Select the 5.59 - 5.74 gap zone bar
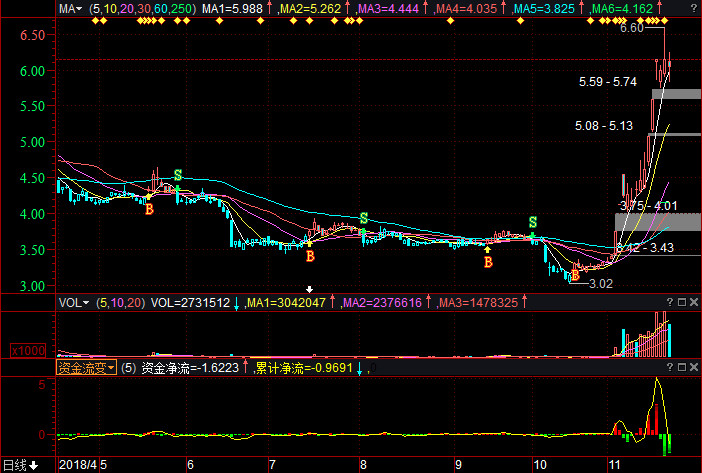Image resolution: width=702 pixels, height=473 pixels. click(x=676, y=94)
